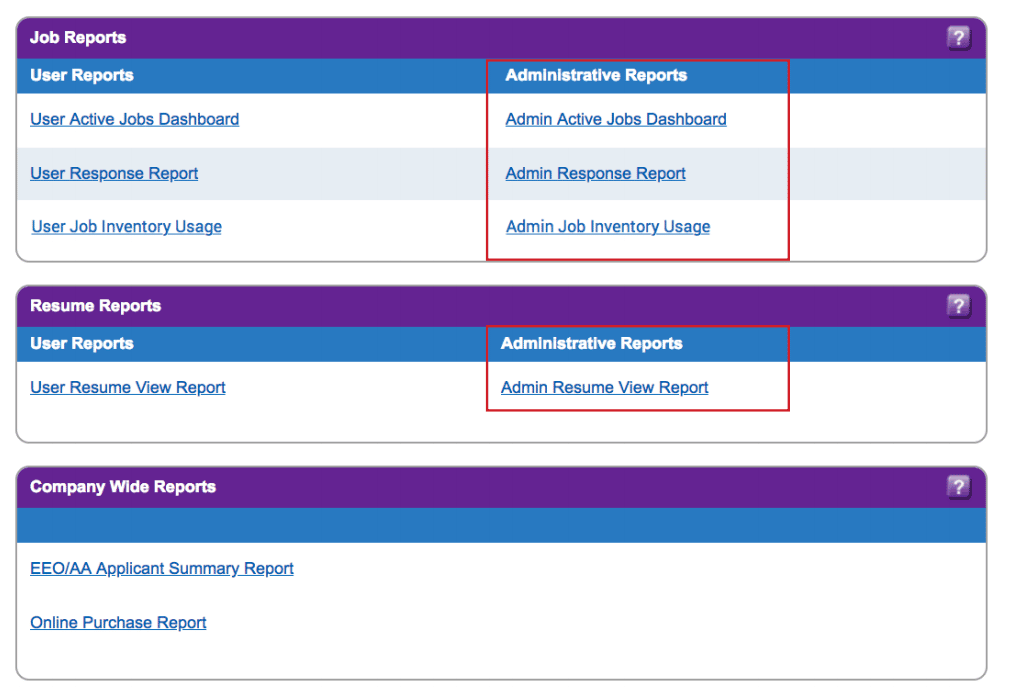The image size is (1009, 697).
Task: Click the Job Reports panel title
Action: (x=78, y=38)
